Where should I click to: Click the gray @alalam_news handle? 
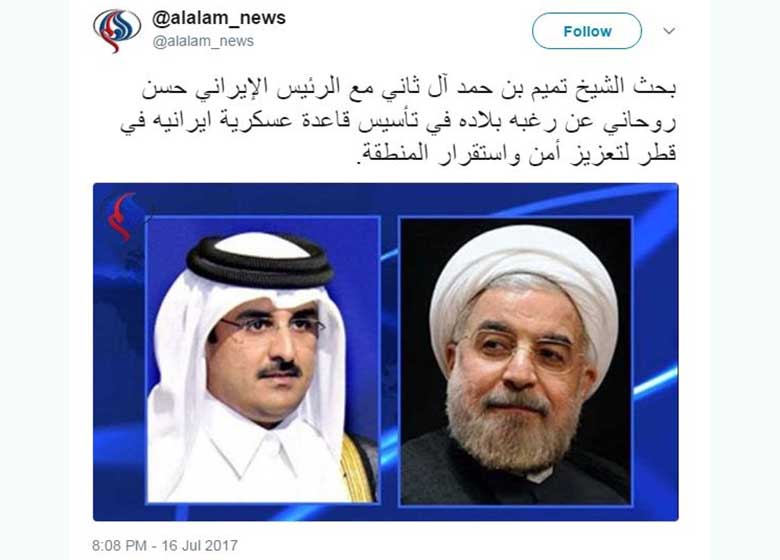click(x=203, y=41)
